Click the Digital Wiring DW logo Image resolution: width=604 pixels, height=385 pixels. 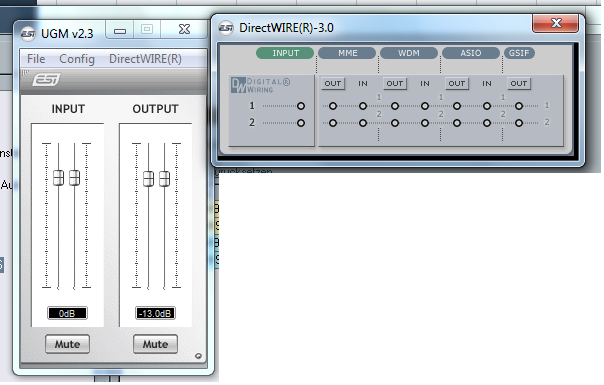click(238, 85)
